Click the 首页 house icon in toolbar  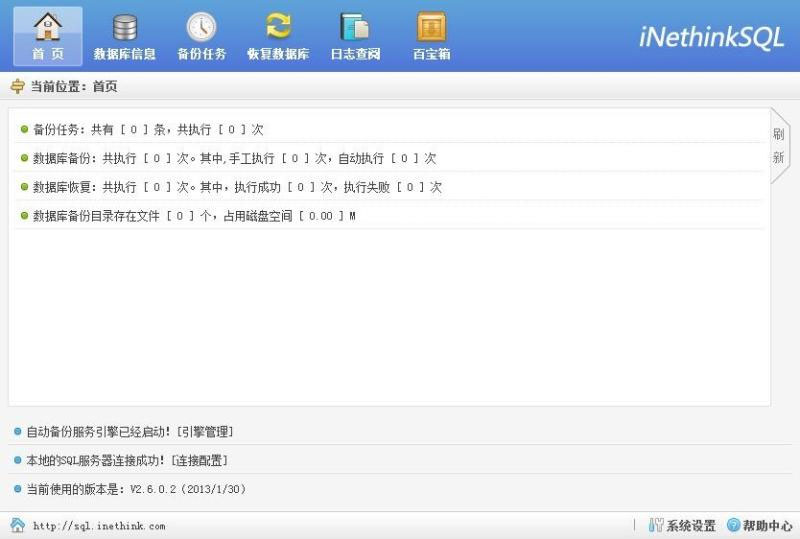47,28
